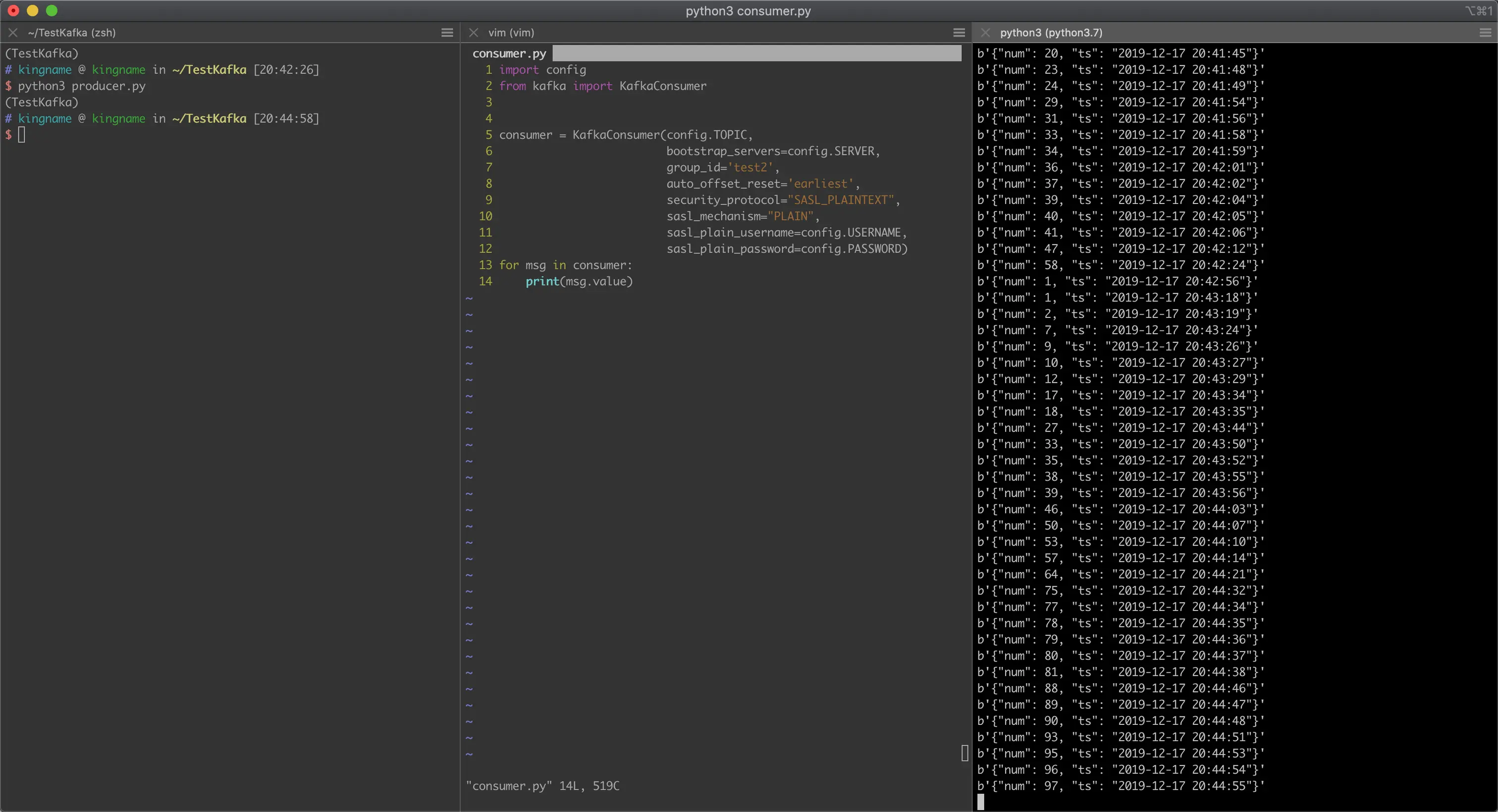Close the python3 (python3.7) pane
Image resolution: width=1498 pixels, height=812 pixels.
click(985, 33)
